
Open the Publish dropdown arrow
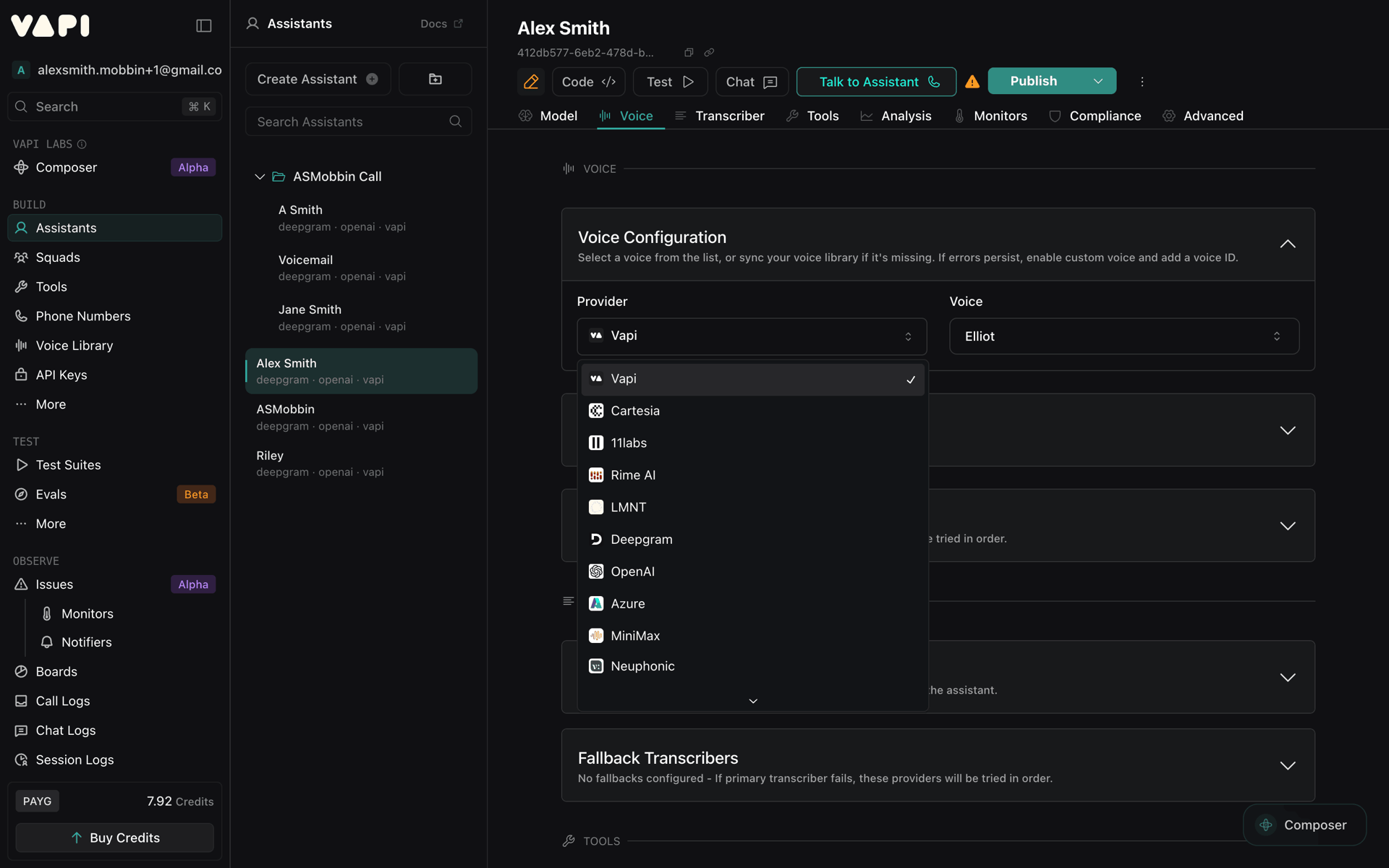coord(1098,81)
